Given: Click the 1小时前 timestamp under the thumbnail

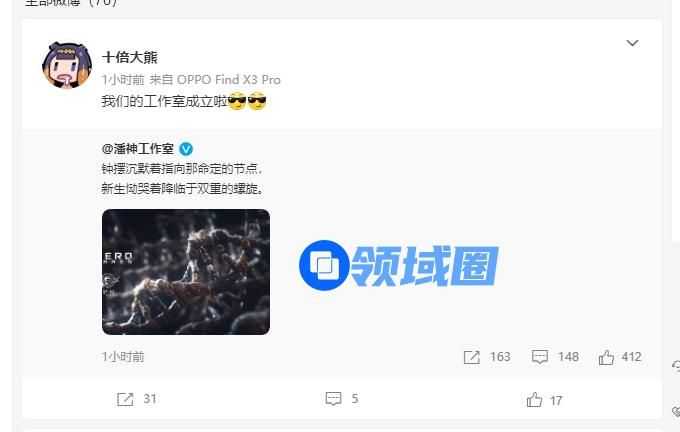Looking at the screenshot, I should pos(123,357).
